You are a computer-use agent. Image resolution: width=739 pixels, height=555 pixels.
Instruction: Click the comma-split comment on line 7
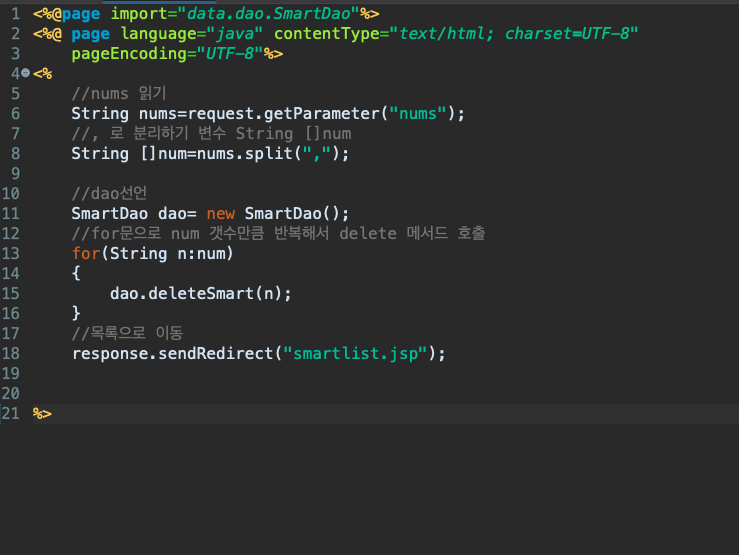point(211,134)
